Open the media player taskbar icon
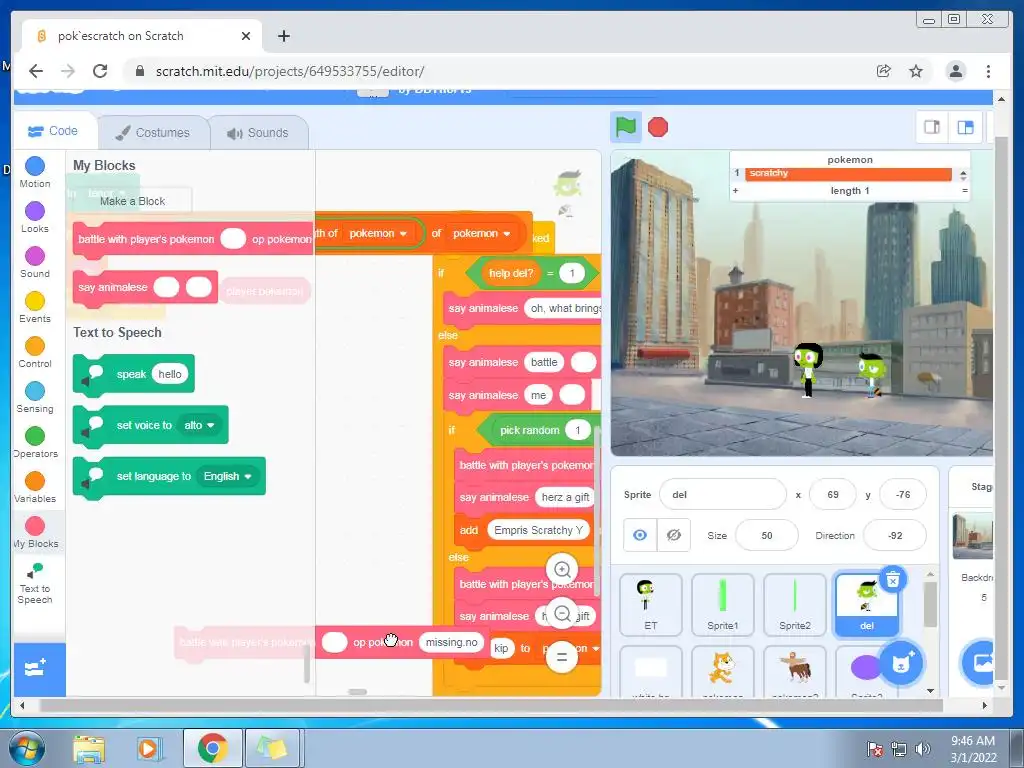The image size is (1024, 768). 149,748
